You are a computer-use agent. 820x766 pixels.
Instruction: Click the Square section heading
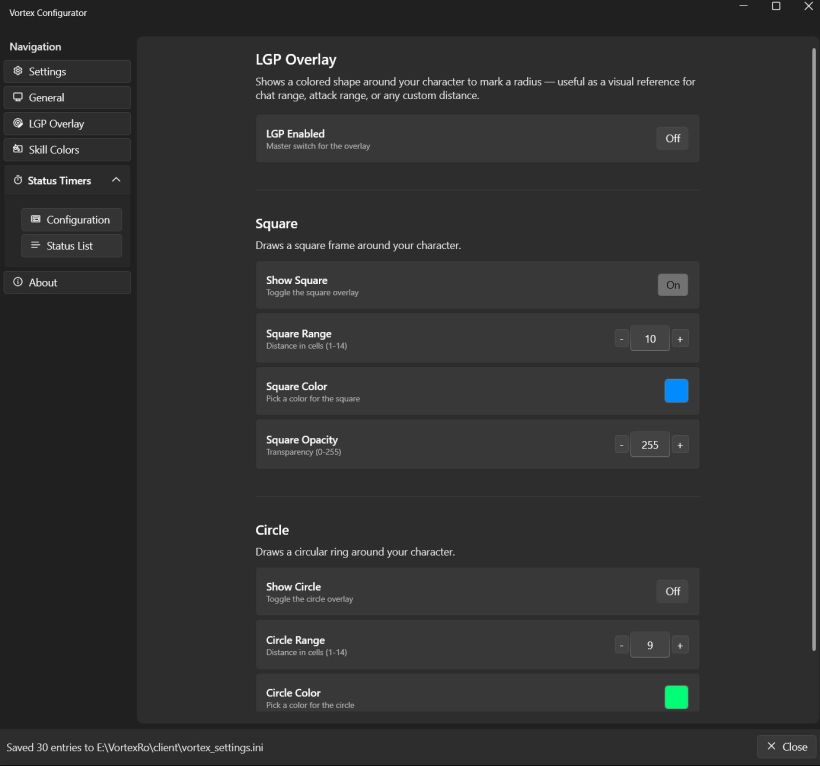coord(277,224)
